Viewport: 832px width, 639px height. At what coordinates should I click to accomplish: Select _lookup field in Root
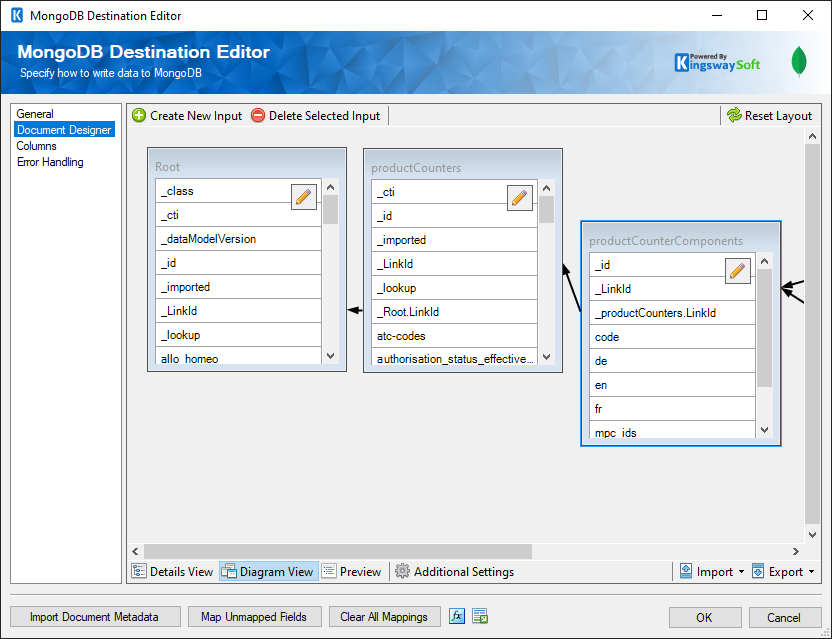click(x=238, y=335)
